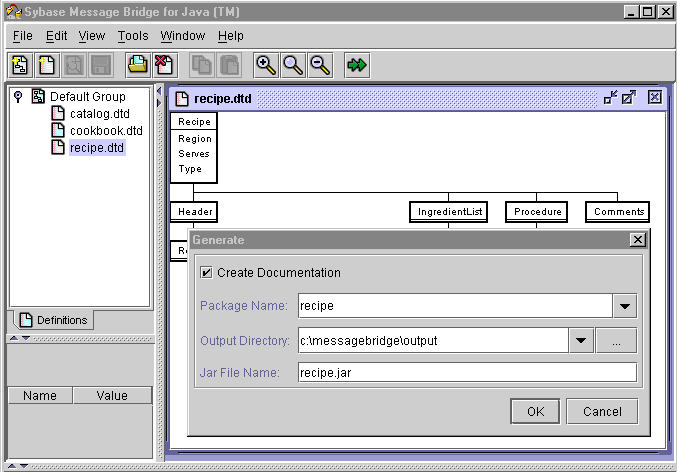Screen dimensions: 677x472
Task: Select cookbook.dtd in the tree
Action: tap(106, 131)
